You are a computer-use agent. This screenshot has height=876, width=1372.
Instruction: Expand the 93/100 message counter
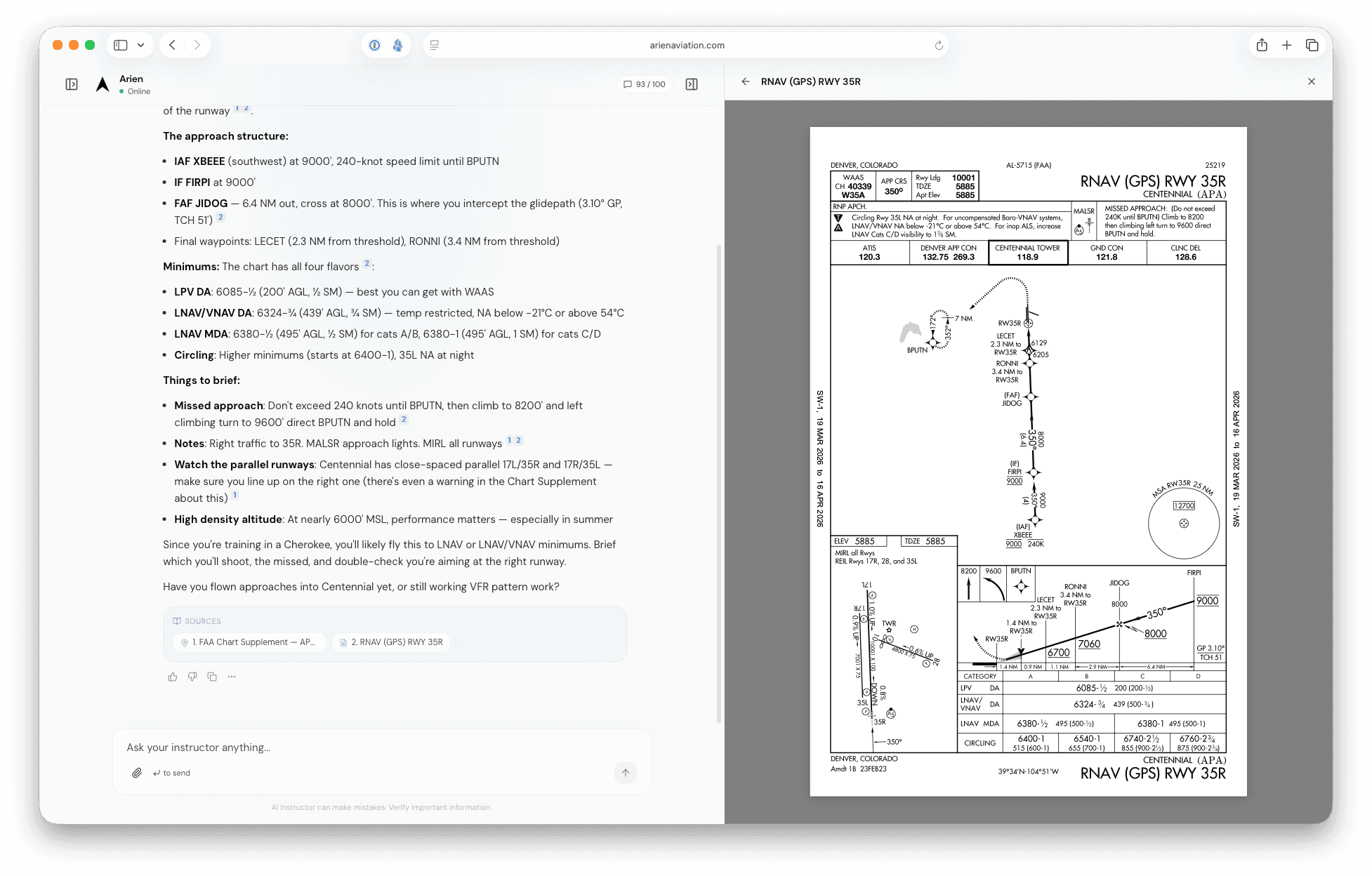pos(645,84)
